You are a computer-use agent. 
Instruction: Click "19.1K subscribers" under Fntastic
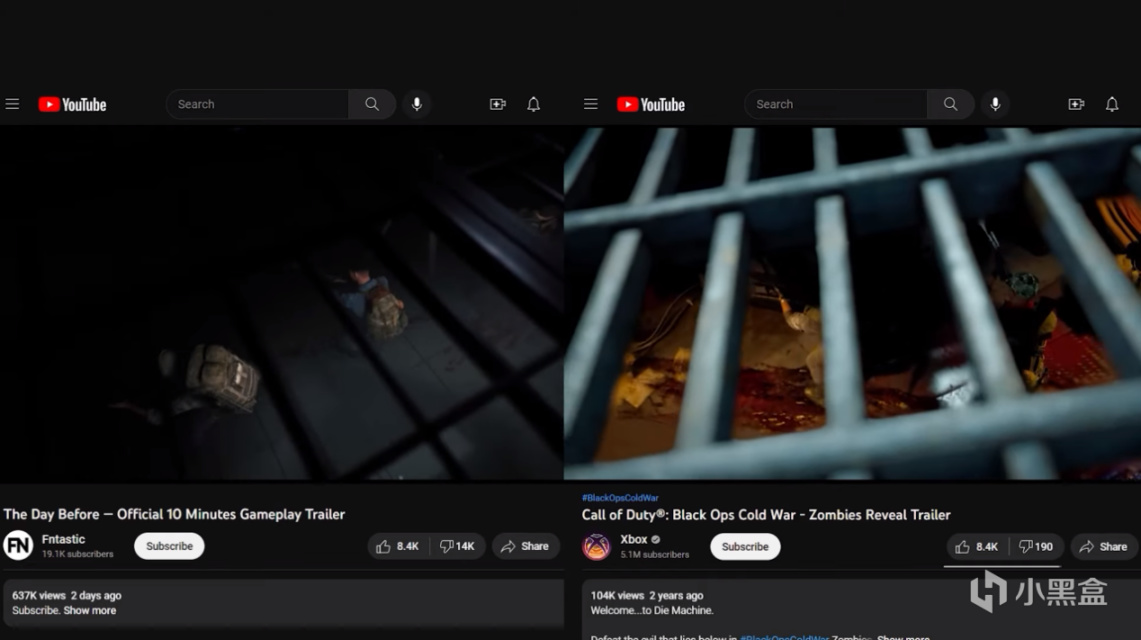(x=77, y=554)
